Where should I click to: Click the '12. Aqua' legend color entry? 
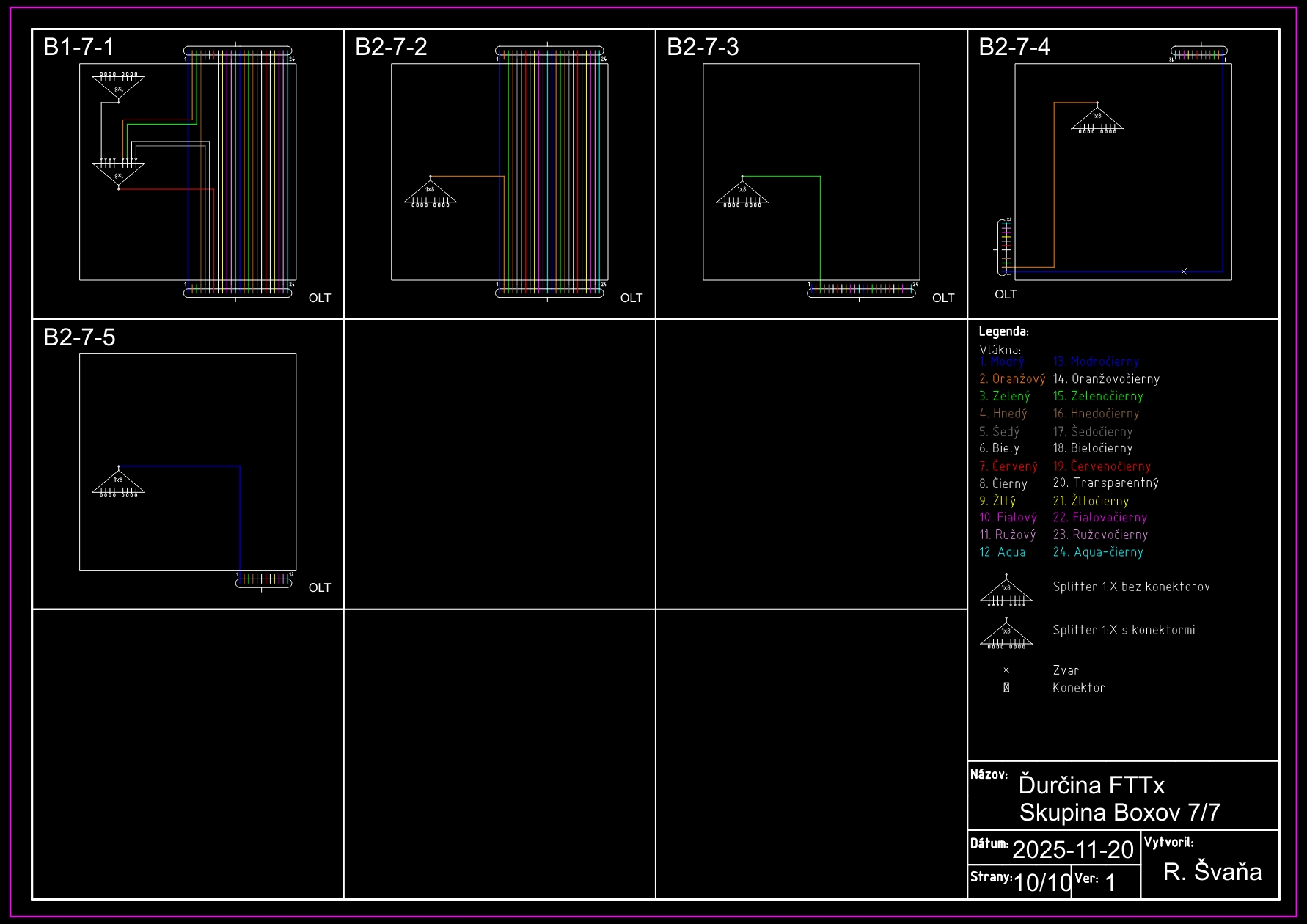click(x=1003, y=552)
